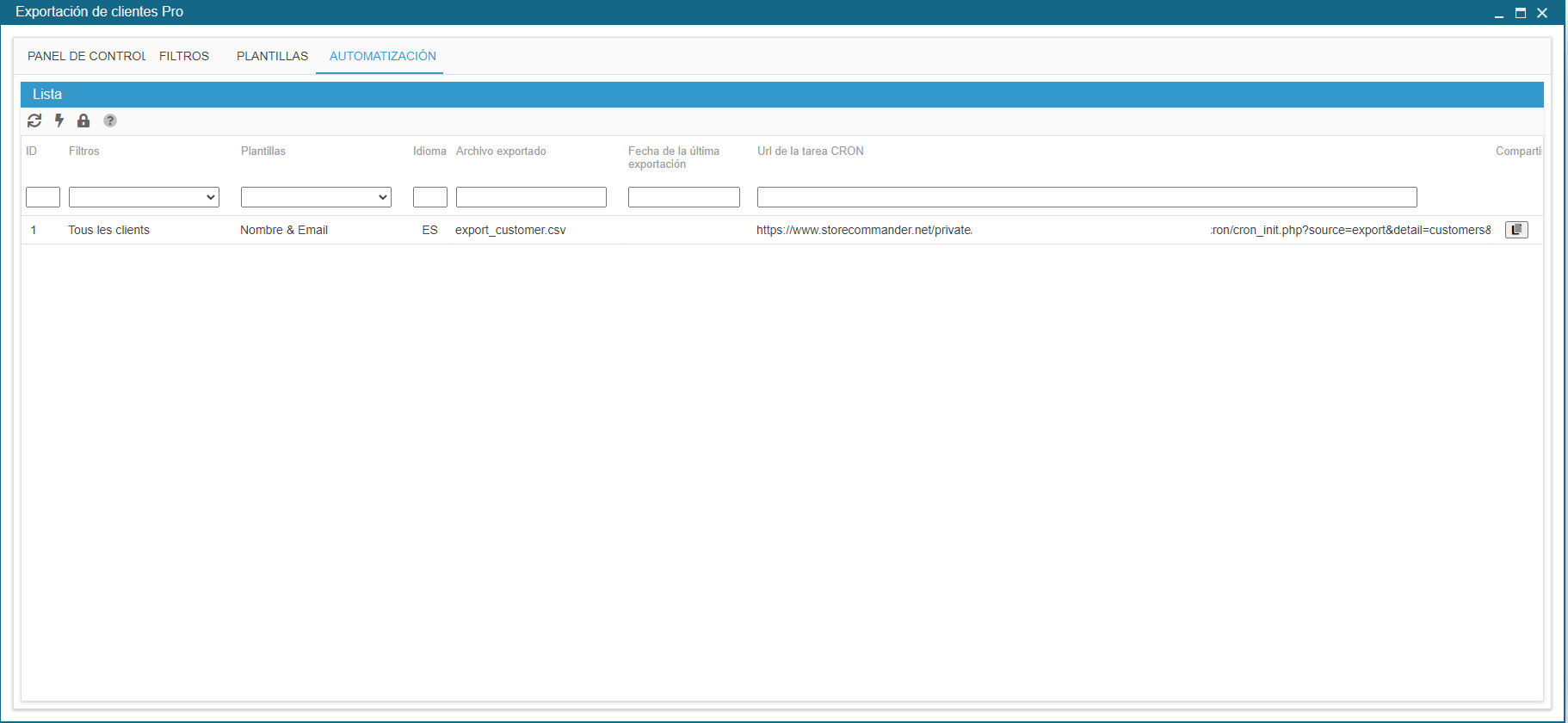Click the Url de la tarea CRON filter field
This screenshot has height=723, width=1568.
(1086, 197)
